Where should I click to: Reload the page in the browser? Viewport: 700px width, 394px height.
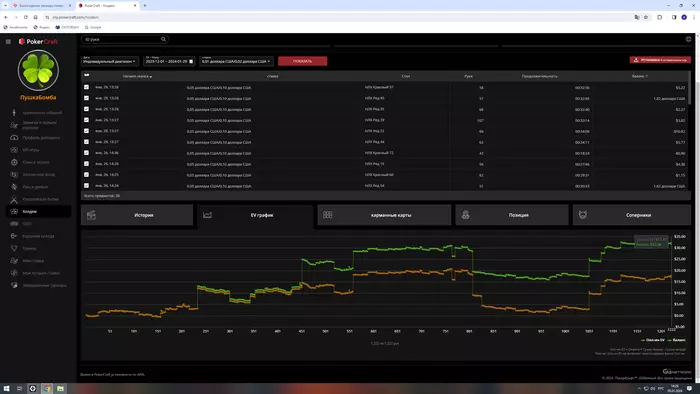[x=25, y=17]
